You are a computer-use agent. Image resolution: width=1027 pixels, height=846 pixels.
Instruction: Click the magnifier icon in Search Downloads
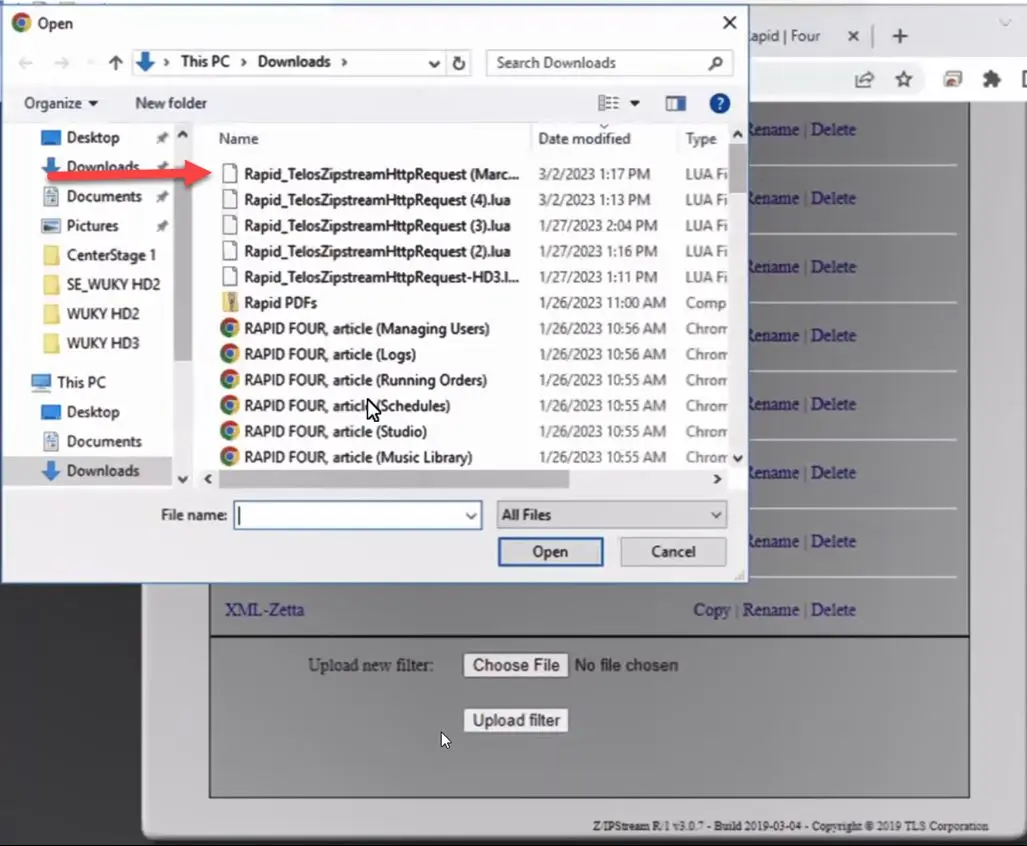(715, 63)
